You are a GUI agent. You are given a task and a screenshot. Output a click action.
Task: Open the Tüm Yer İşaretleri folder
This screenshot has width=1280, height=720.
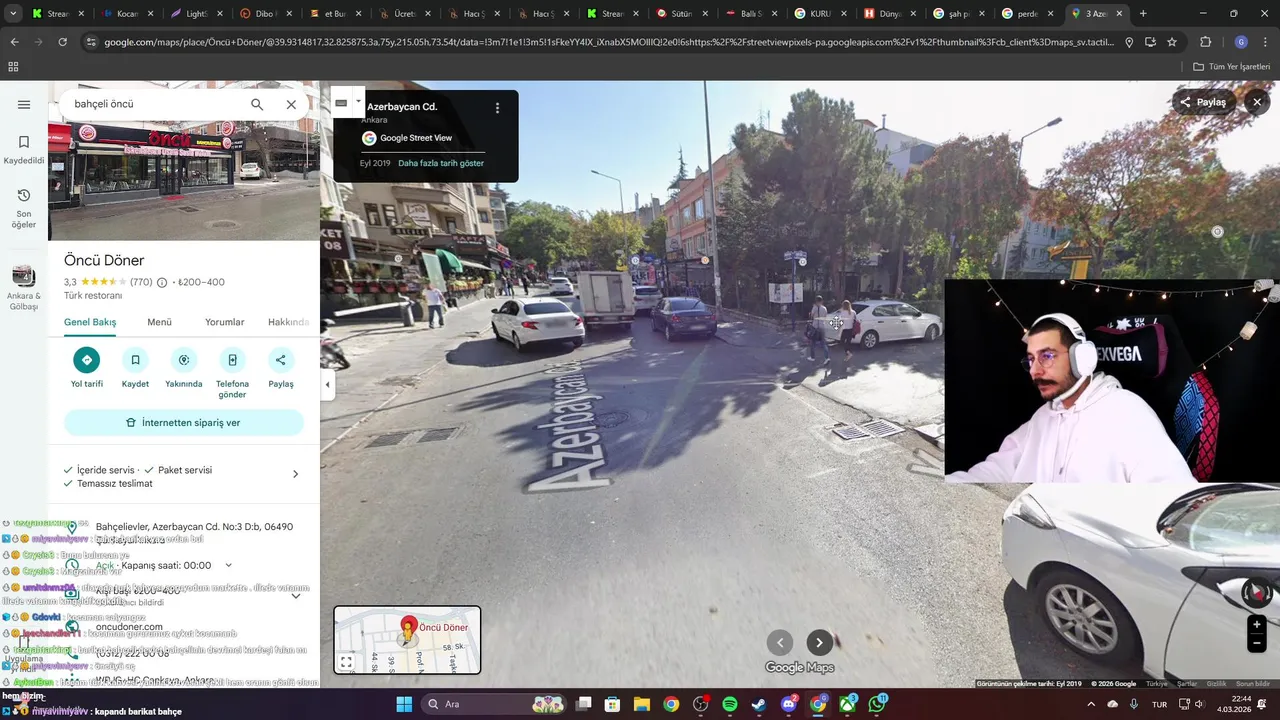[1231, 67]
